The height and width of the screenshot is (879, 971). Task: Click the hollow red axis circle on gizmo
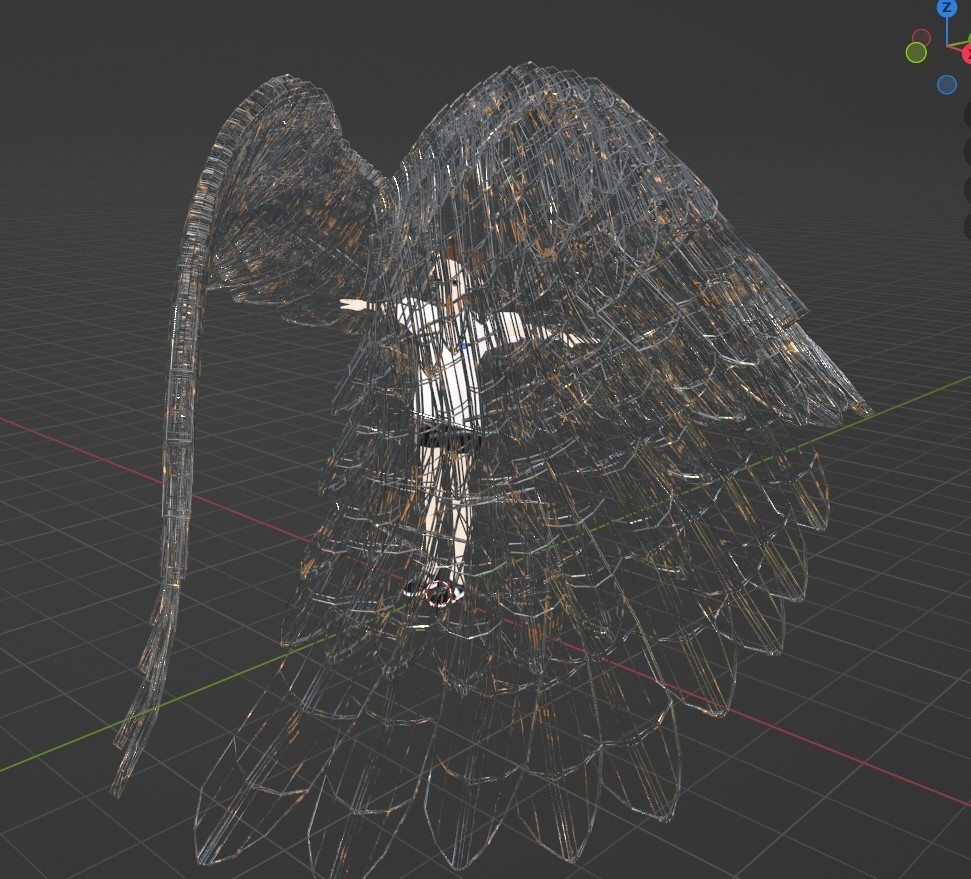point(921,37)
